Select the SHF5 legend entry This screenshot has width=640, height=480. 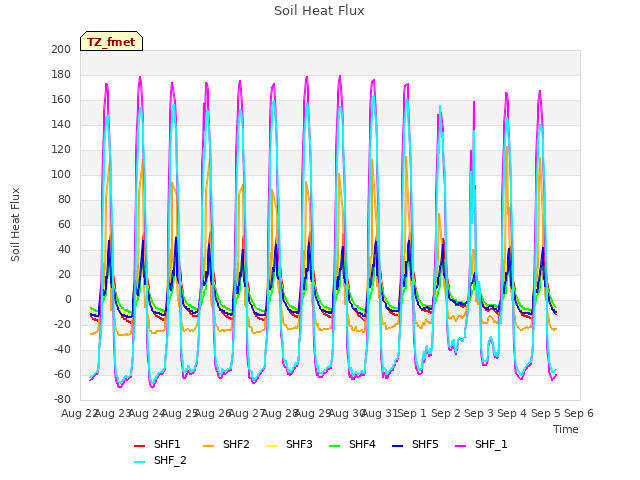[415, 444]
